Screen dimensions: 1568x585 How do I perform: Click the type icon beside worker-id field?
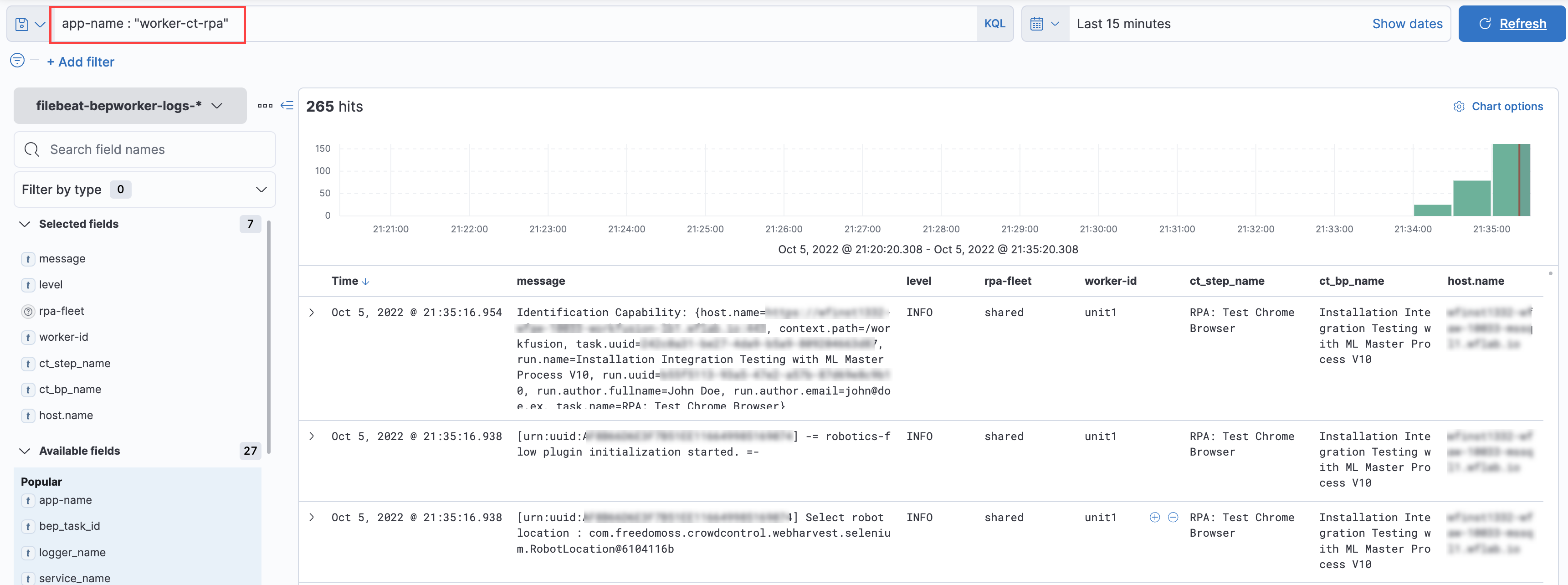tap(28, 338)
